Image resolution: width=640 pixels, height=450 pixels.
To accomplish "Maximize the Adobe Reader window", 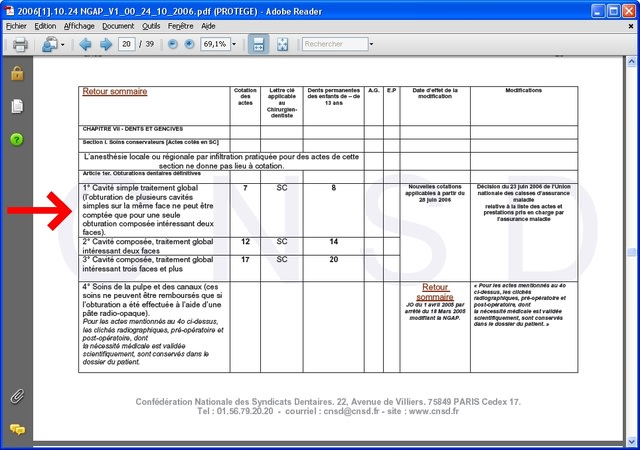I will pyautogui.click(x=613, y=11).
